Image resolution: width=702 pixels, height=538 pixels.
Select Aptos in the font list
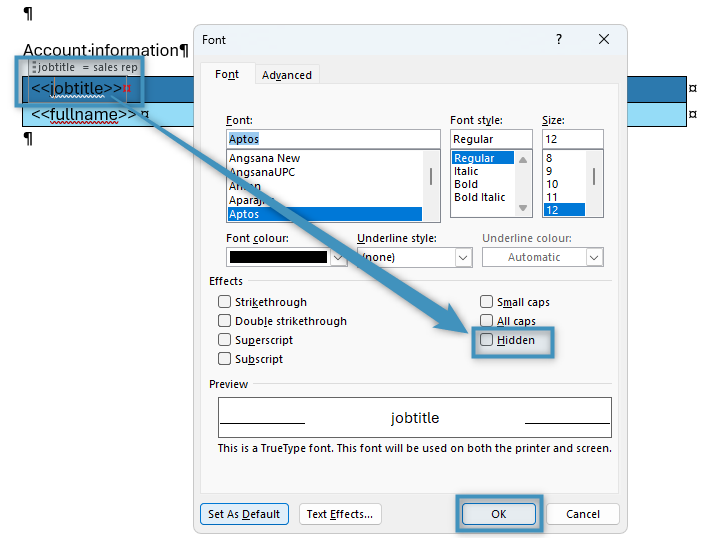pos(325,214)
